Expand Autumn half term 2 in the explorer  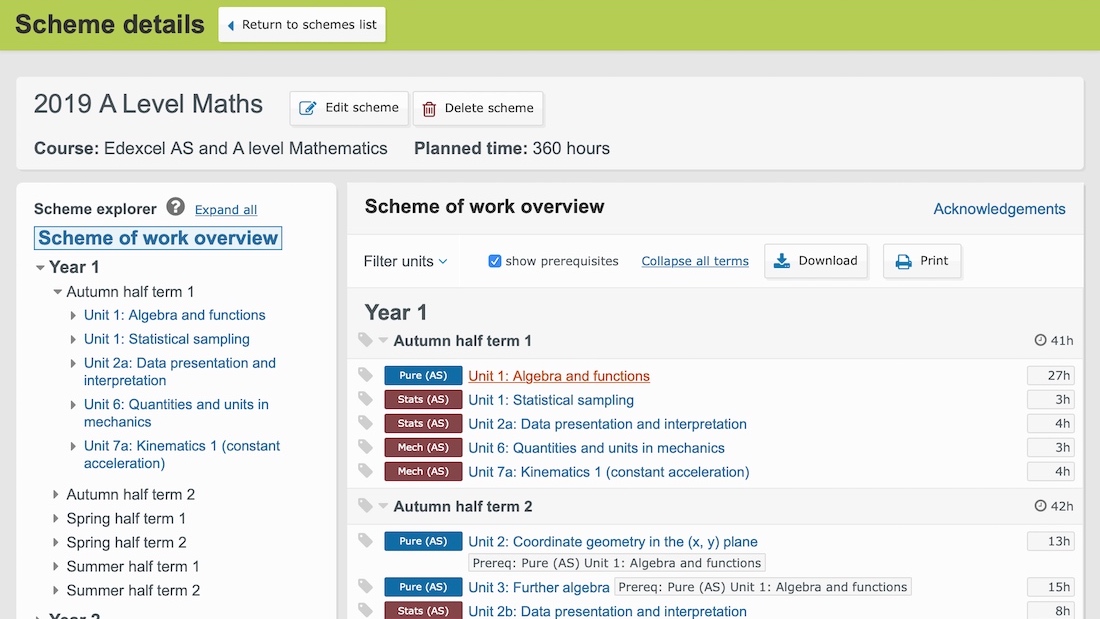57,494
